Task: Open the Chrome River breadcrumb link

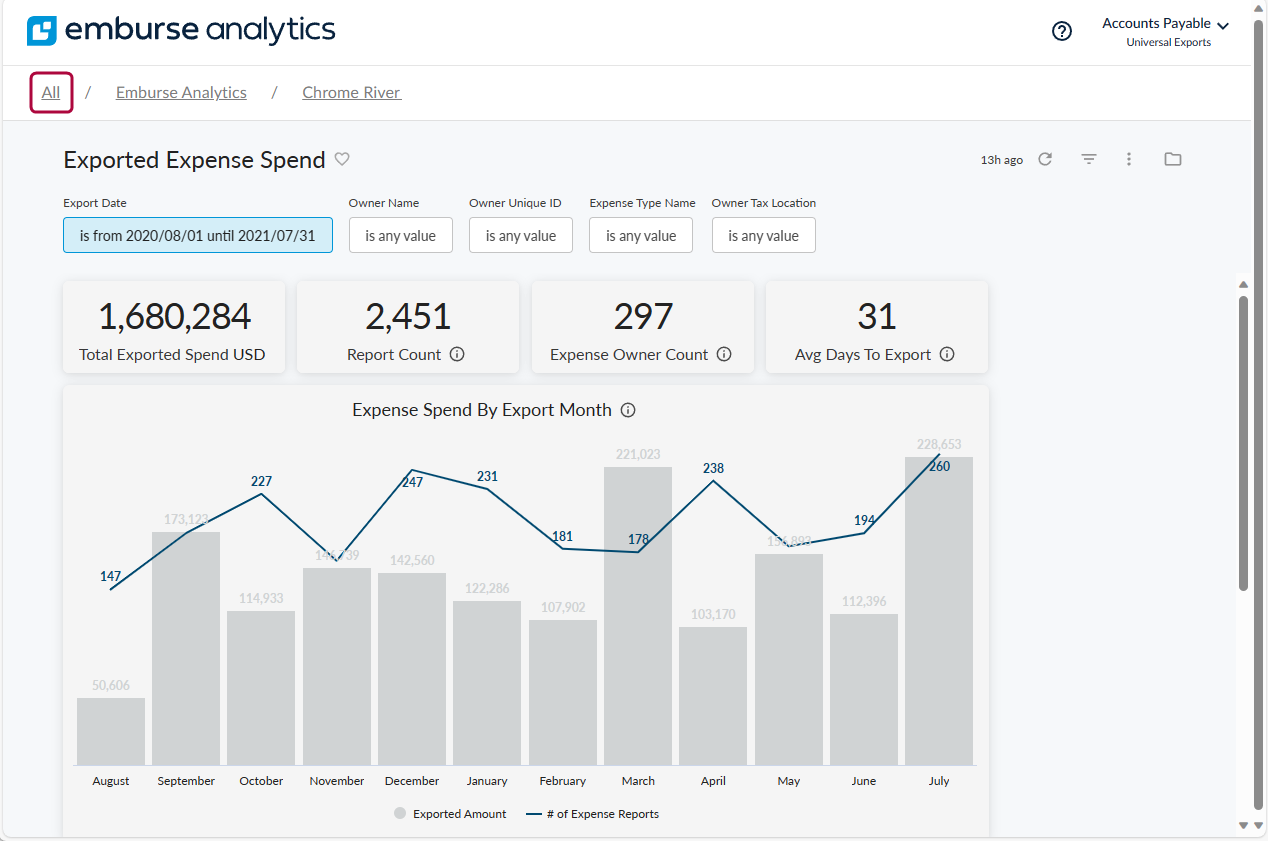Action: click(351, 93)
